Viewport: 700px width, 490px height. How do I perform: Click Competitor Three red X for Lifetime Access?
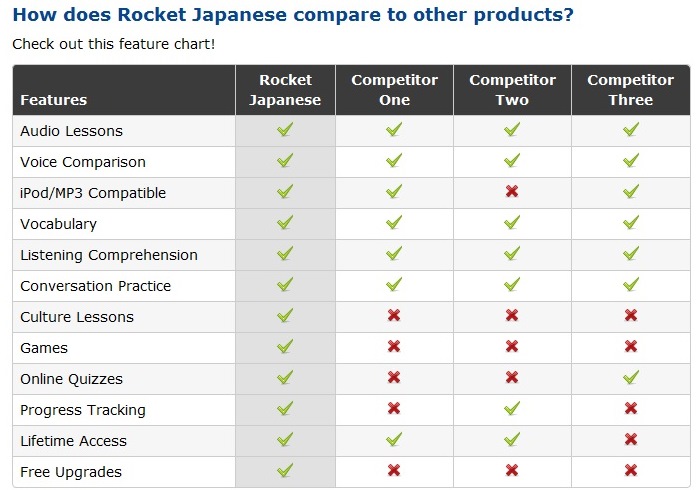tap(630, 440)
